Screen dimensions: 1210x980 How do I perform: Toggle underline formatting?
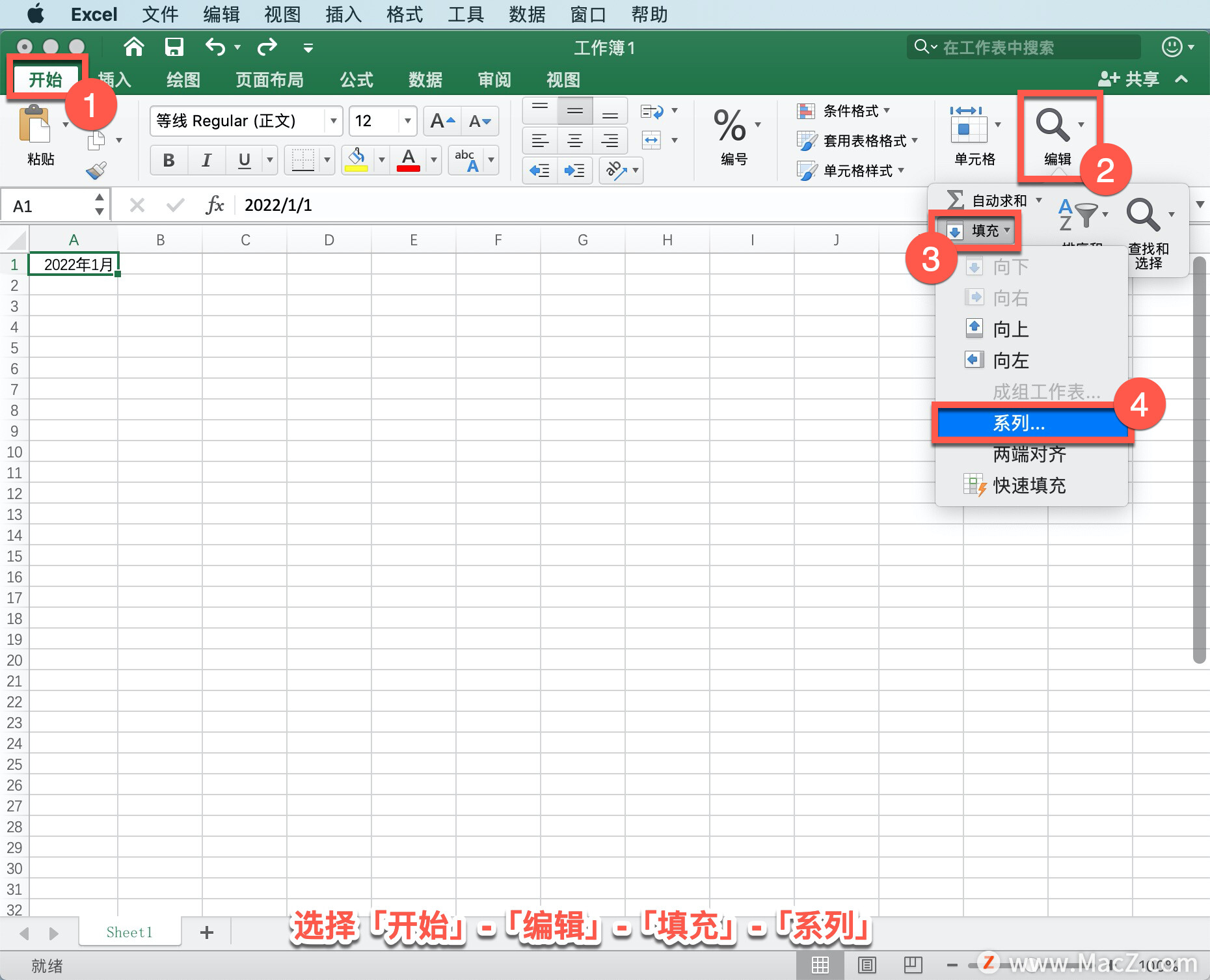coord(245,160)
